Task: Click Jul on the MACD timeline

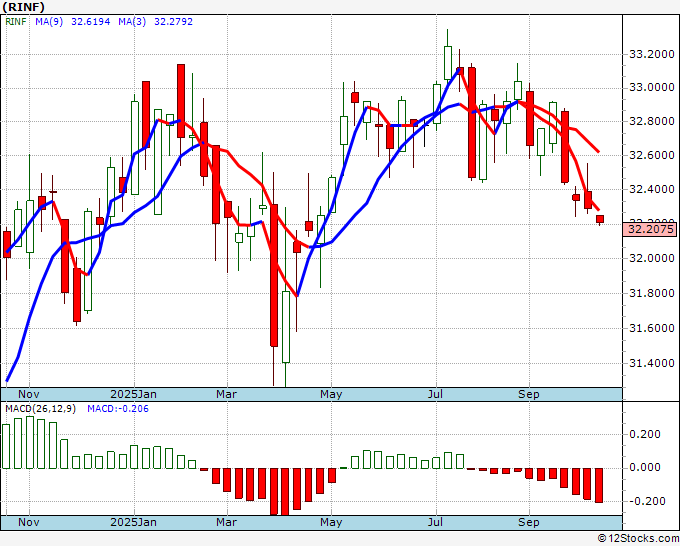Action: (435, 522)
